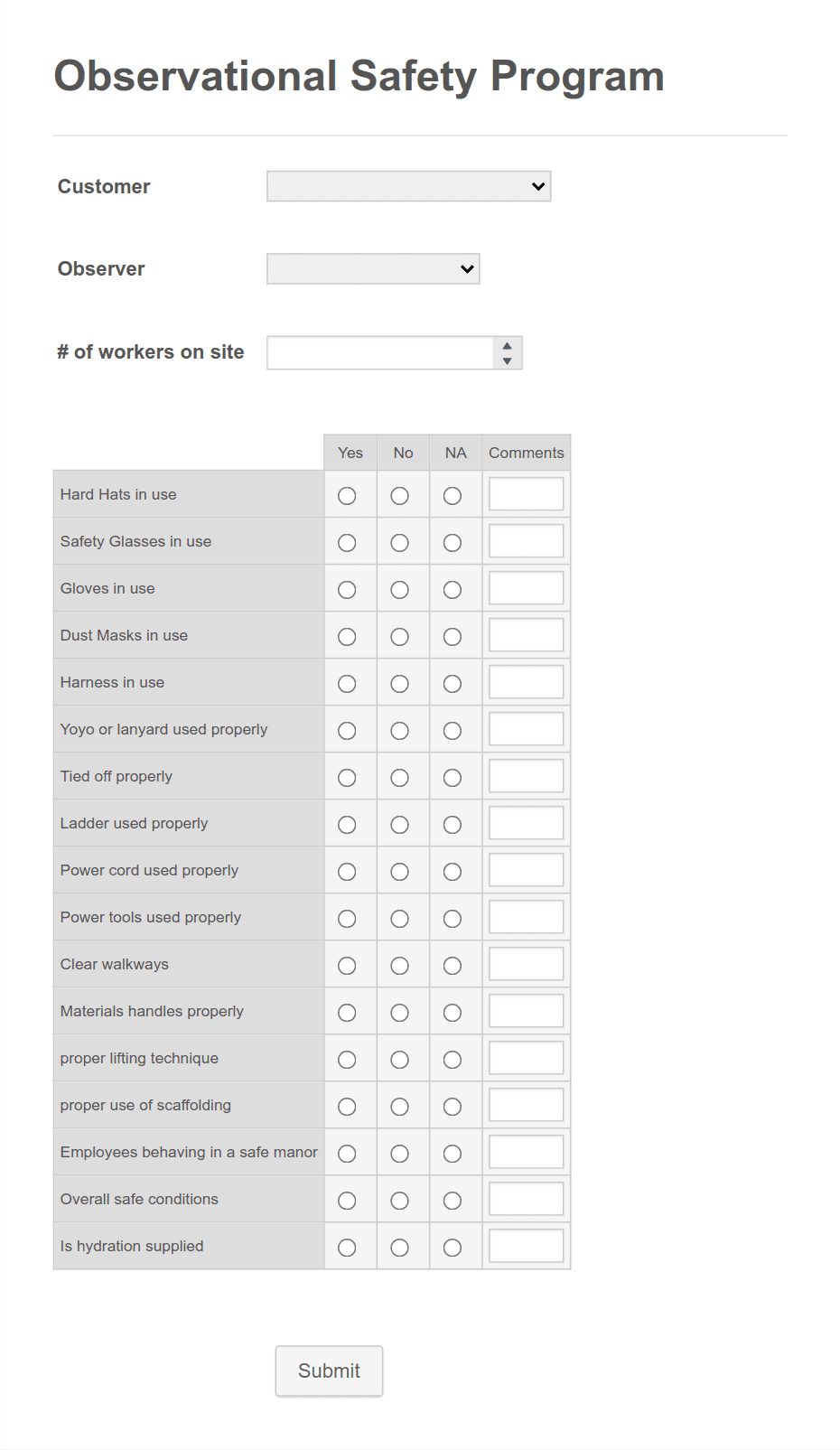The image size is (840, 1450).
Task: Click comments box for Power cord used properly
Action: [x=526, y=870]
